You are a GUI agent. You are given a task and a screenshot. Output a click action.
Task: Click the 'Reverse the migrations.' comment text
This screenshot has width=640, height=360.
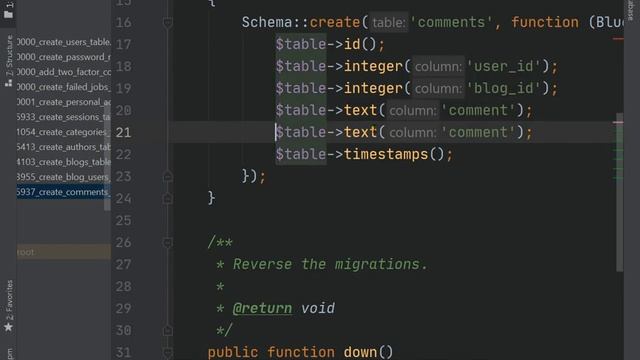[330, 264]
